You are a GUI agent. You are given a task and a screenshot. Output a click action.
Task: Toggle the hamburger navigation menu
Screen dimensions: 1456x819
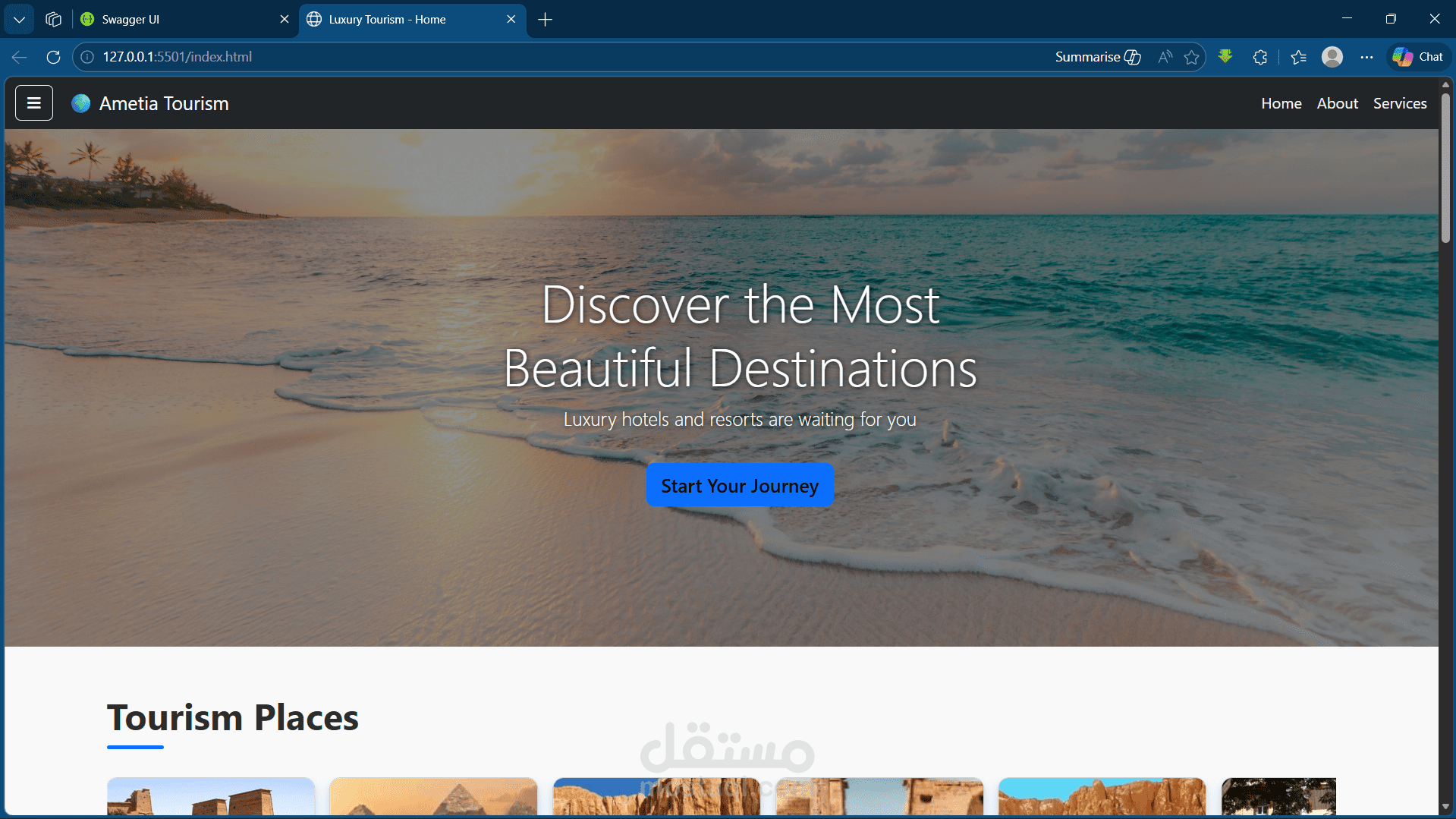[33, 102]
